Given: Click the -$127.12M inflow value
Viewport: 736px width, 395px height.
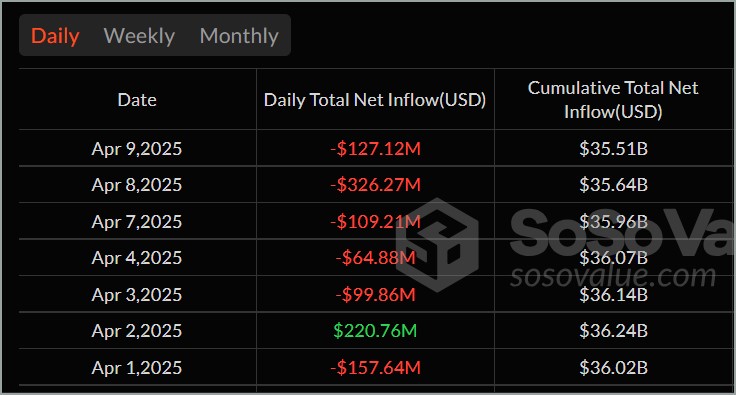Looking at the screenshot, I should (375, 149).
